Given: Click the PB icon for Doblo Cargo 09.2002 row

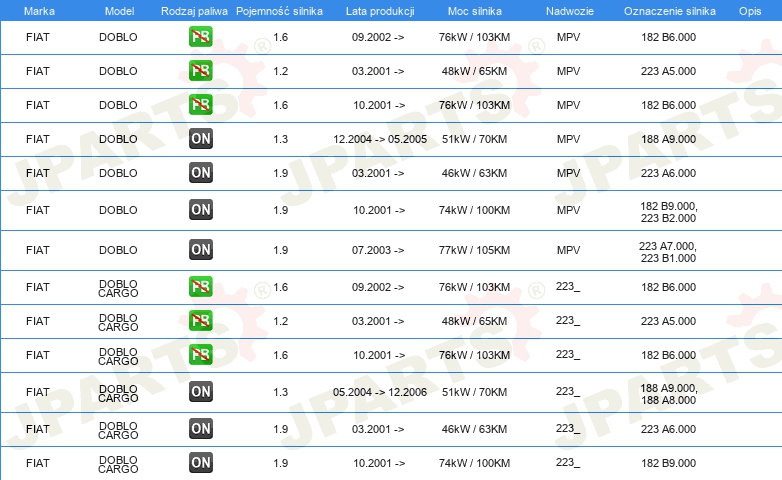Looking at the screenshot, I should (x=200, y=287).
